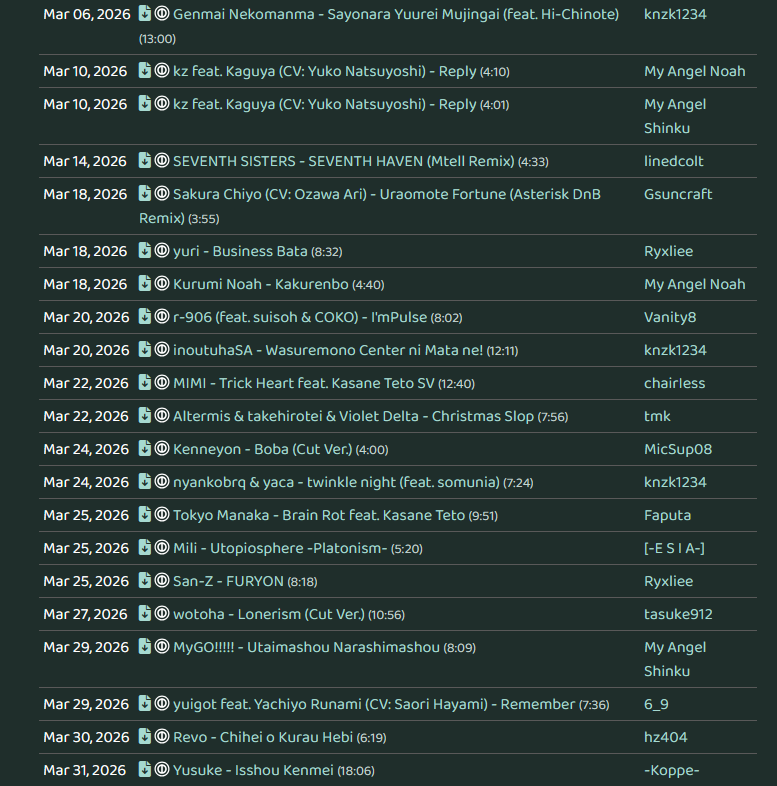Screen dimensions: 777x786
Task: Open kz feat. Kaguya Reply (4:10) beatmap
Action: [x=324, y=71]
